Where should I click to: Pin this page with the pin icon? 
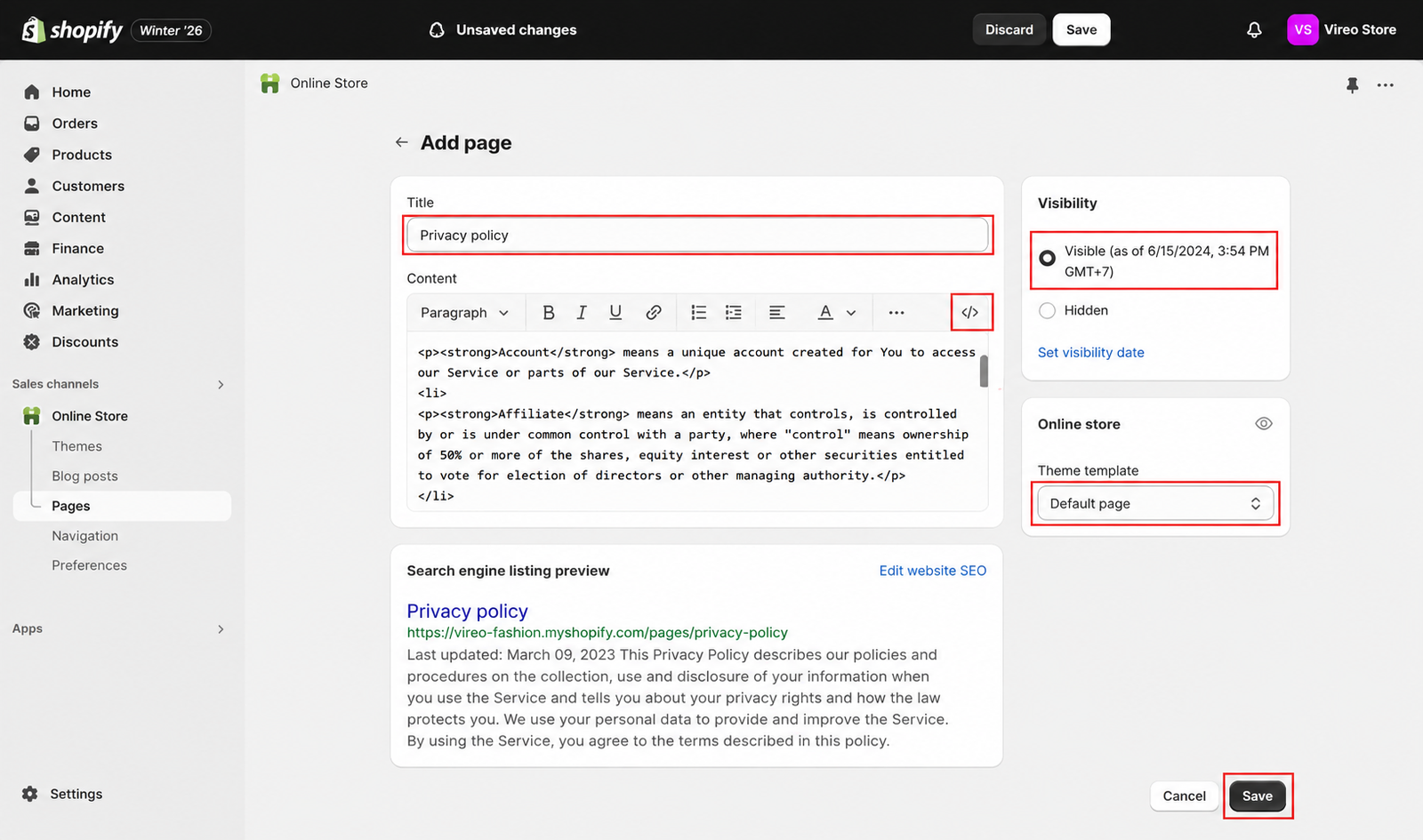point(1352,85)
